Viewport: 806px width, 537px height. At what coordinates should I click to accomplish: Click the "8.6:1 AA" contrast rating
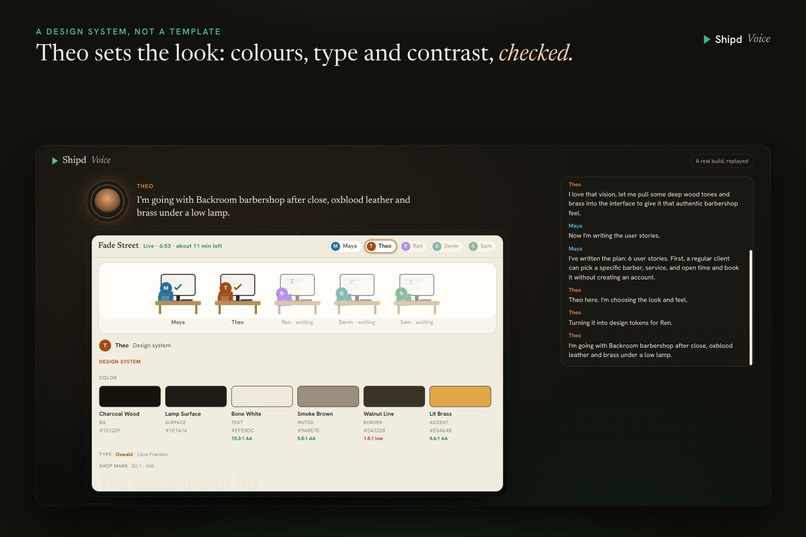click(x=438, y=438)
